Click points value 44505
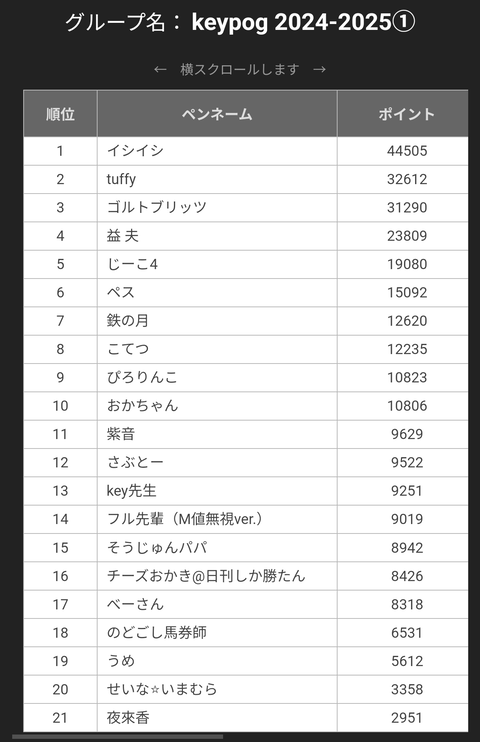The height and width of the screenshot is (742, 480). [x=407, y=151]
